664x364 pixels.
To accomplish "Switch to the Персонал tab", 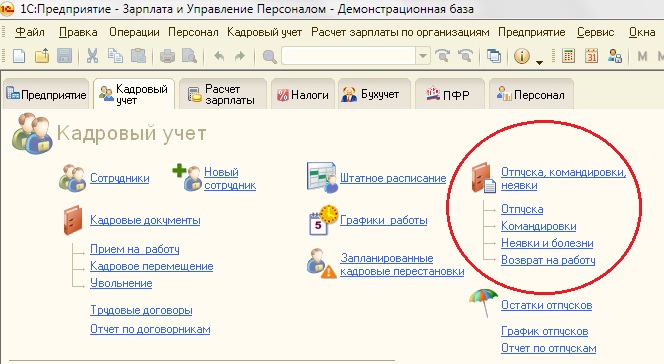I will (x=531, y=94).
